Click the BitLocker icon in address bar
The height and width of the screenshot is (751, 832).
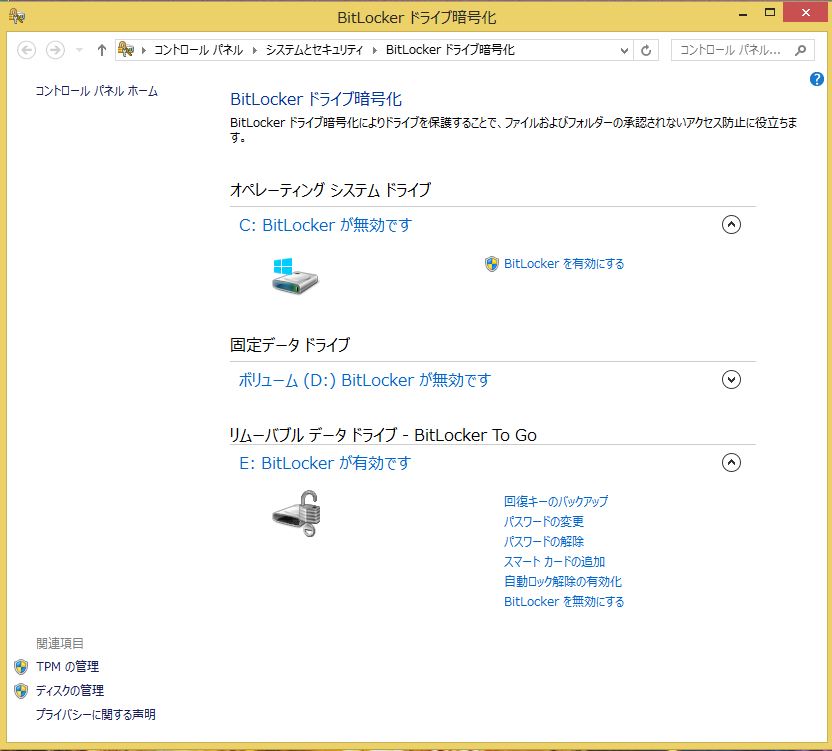[126, 49]
